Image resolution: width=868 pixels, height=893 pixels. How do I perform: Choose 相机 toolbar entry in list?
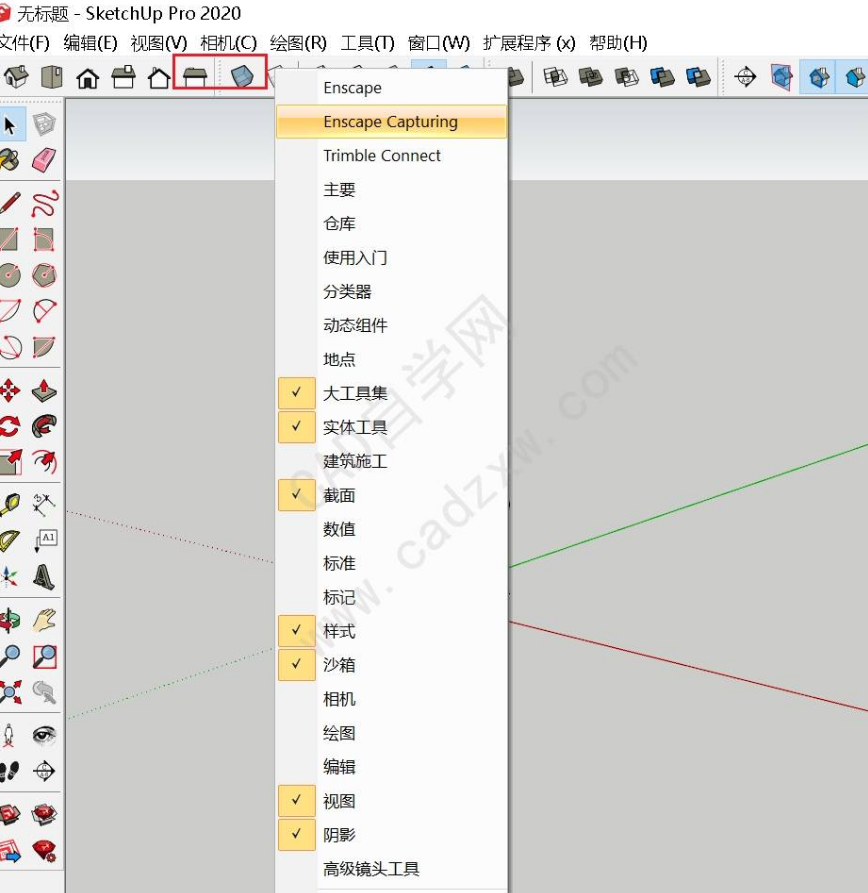point(391,699)
